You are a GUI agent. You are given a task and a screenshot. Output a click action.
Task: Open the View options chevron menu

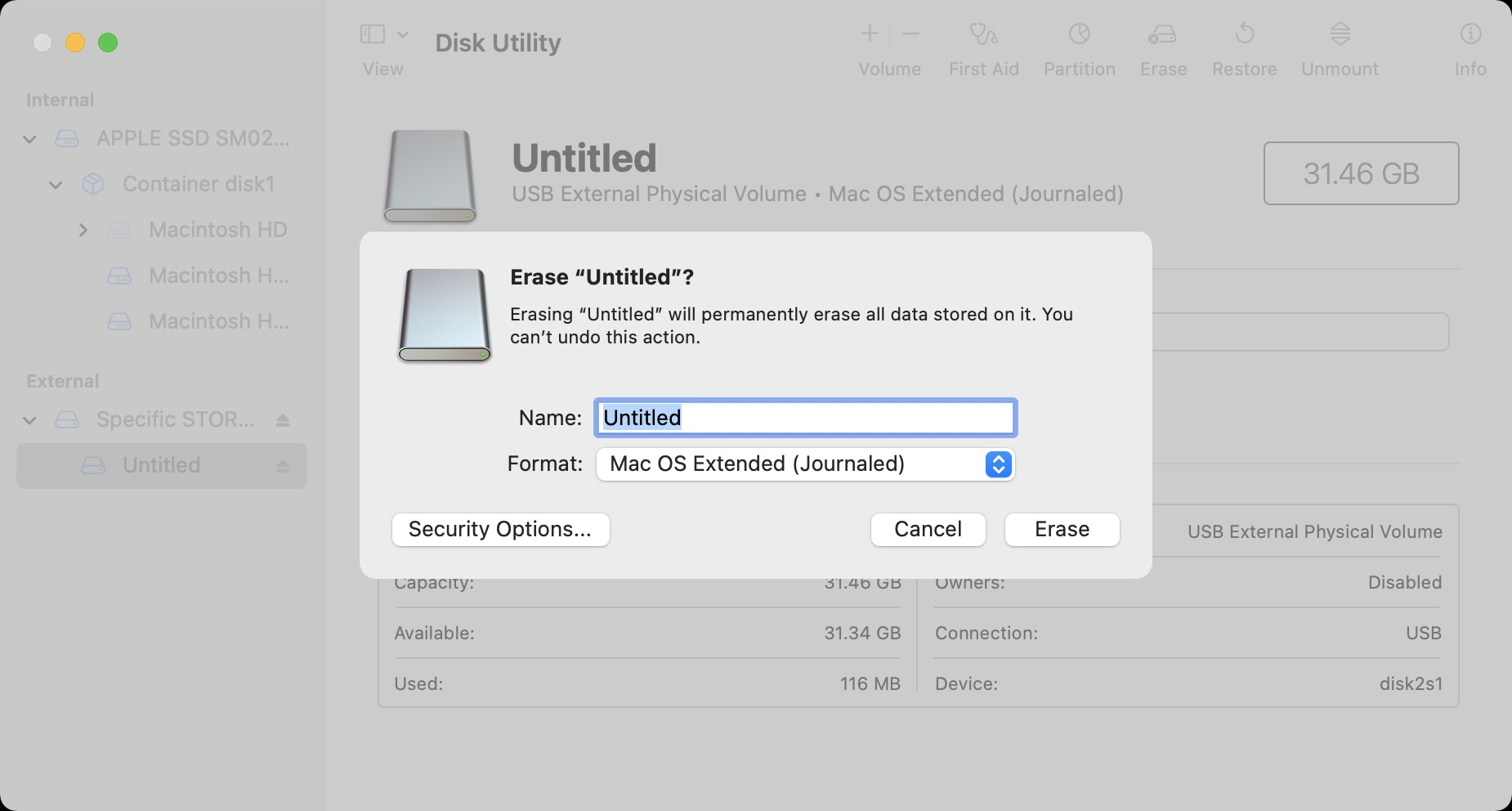coord(403,34)
